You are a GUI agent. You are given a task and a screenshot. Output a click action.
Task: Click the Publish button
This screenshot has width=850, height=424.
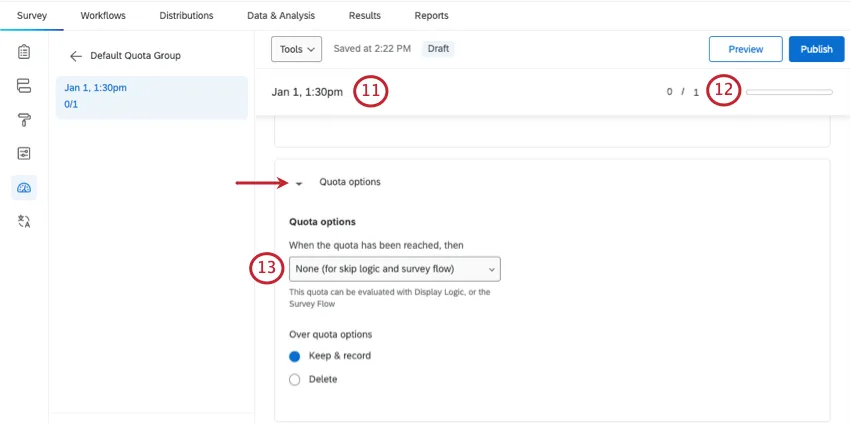click(816, 49)
